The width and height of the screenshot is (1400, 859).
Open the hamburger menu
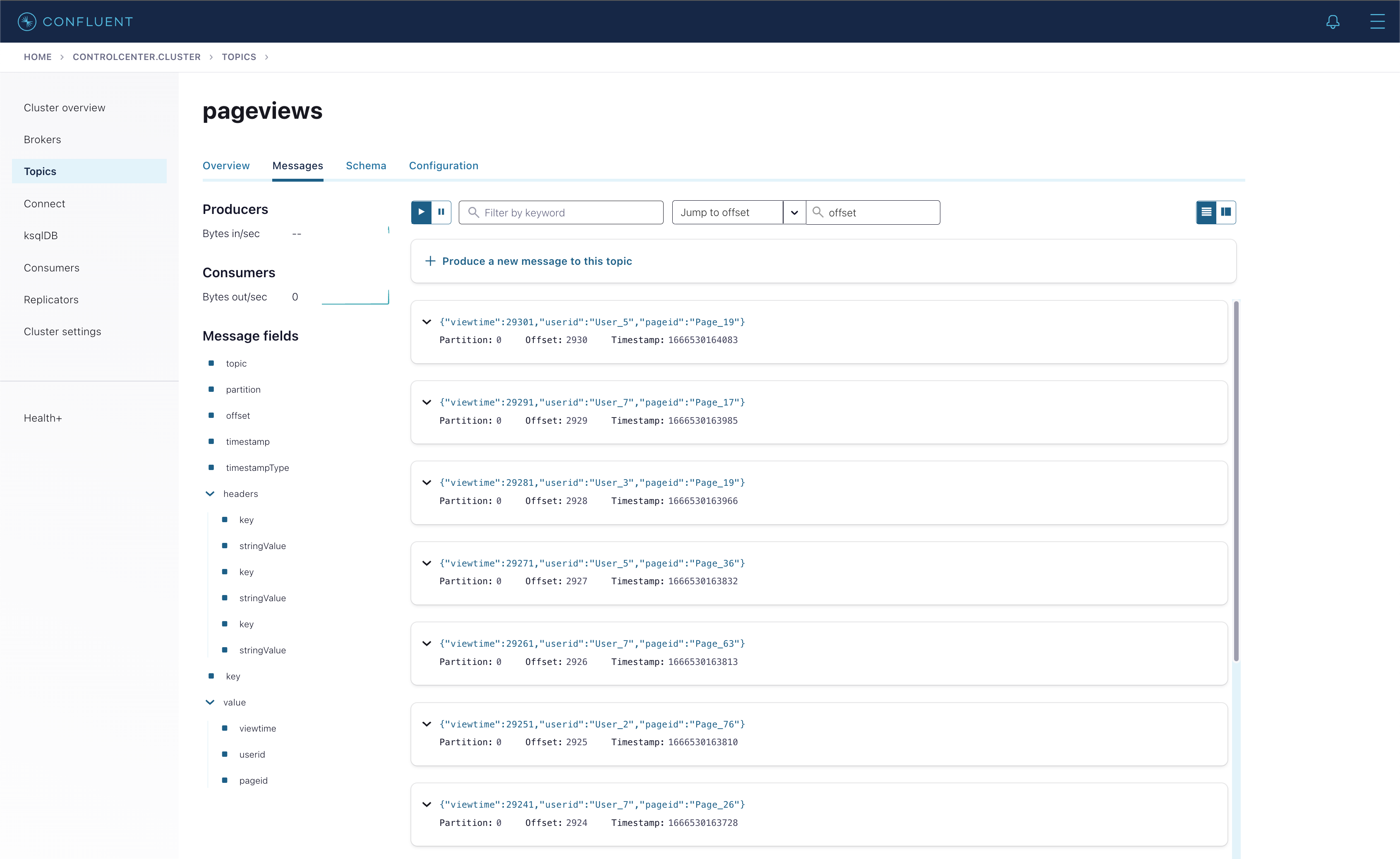pyautogui.click(x=1377, y=22)
